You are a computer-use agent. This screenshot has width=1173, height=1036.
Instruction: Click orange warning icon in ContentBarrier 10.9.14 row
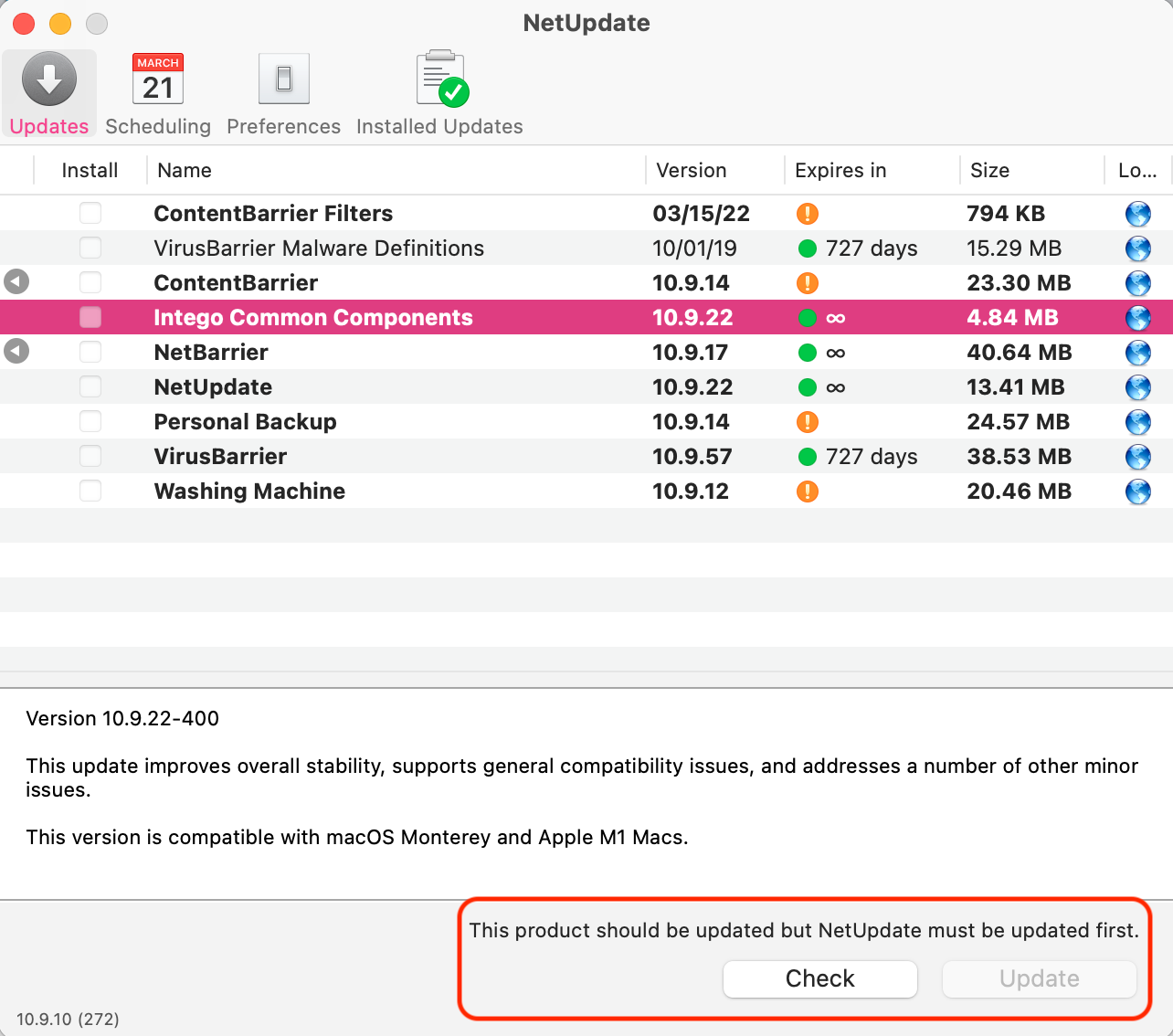pyautogui.click(x=808, y=283)
